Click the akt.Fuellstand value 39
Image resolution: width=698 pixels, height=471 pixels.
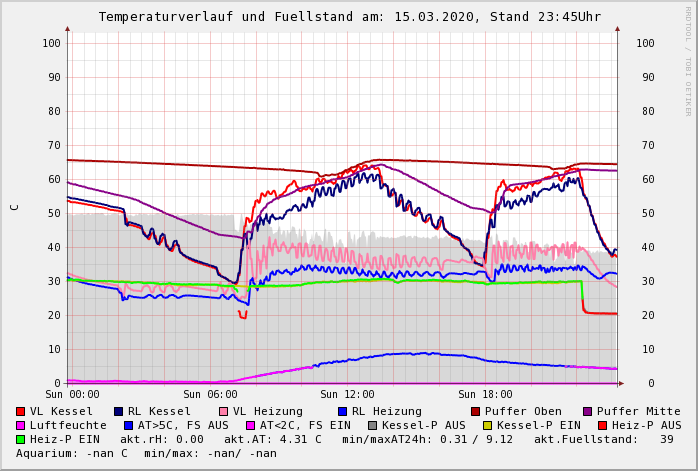point(666,439)
